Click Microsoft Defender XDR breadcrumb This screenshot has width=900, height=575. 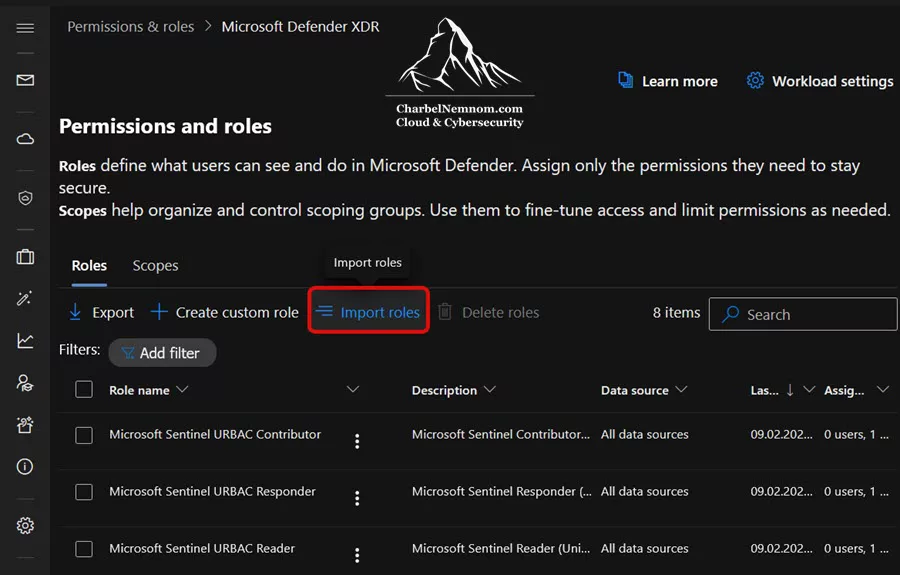pos(300,26)
